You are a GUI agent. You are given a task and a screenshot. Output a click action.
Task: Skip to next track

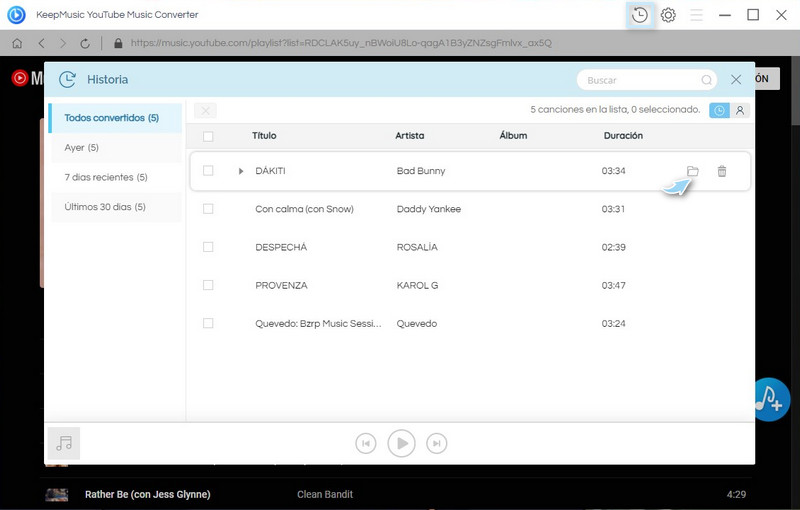(437, 443)
